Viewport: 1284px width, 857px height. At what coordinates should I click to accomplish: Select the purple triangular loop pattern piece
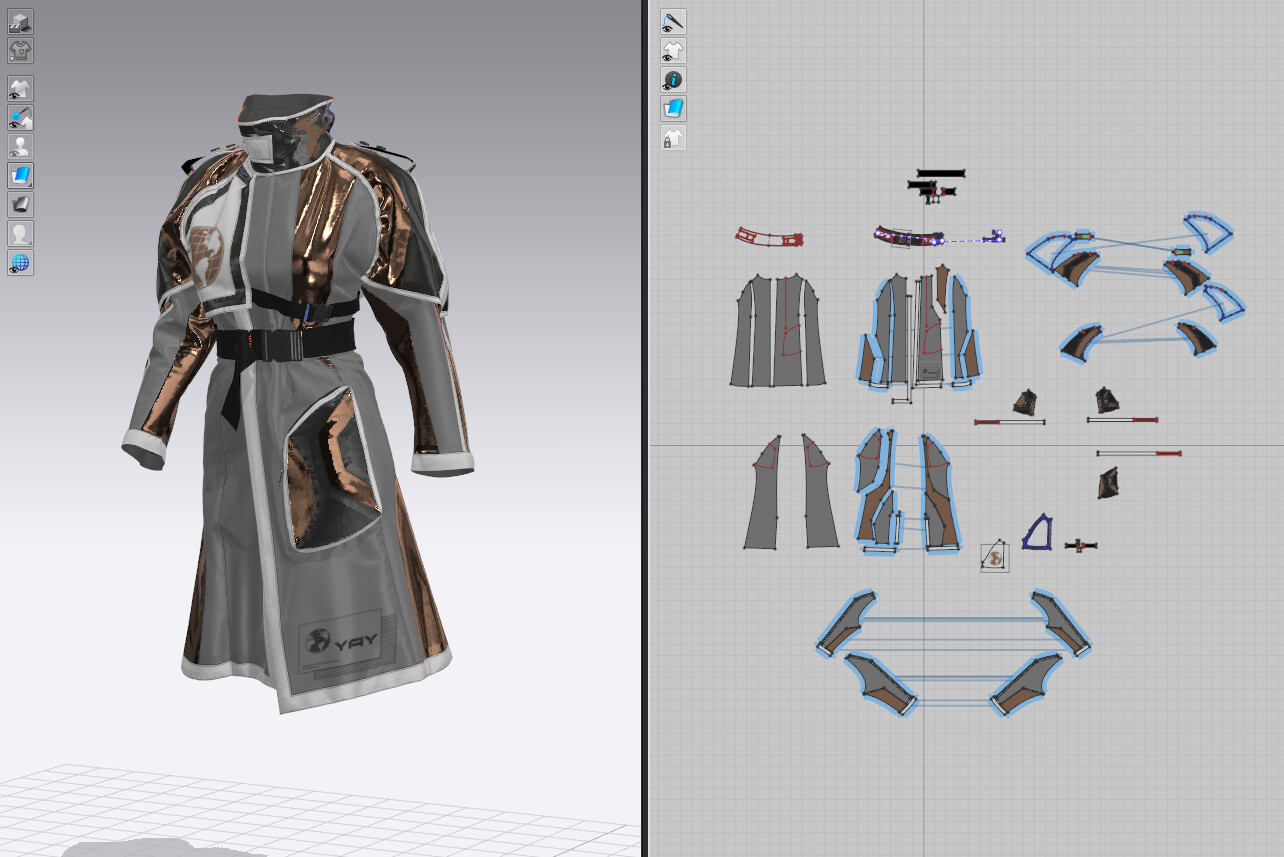tap(1037, 532)
